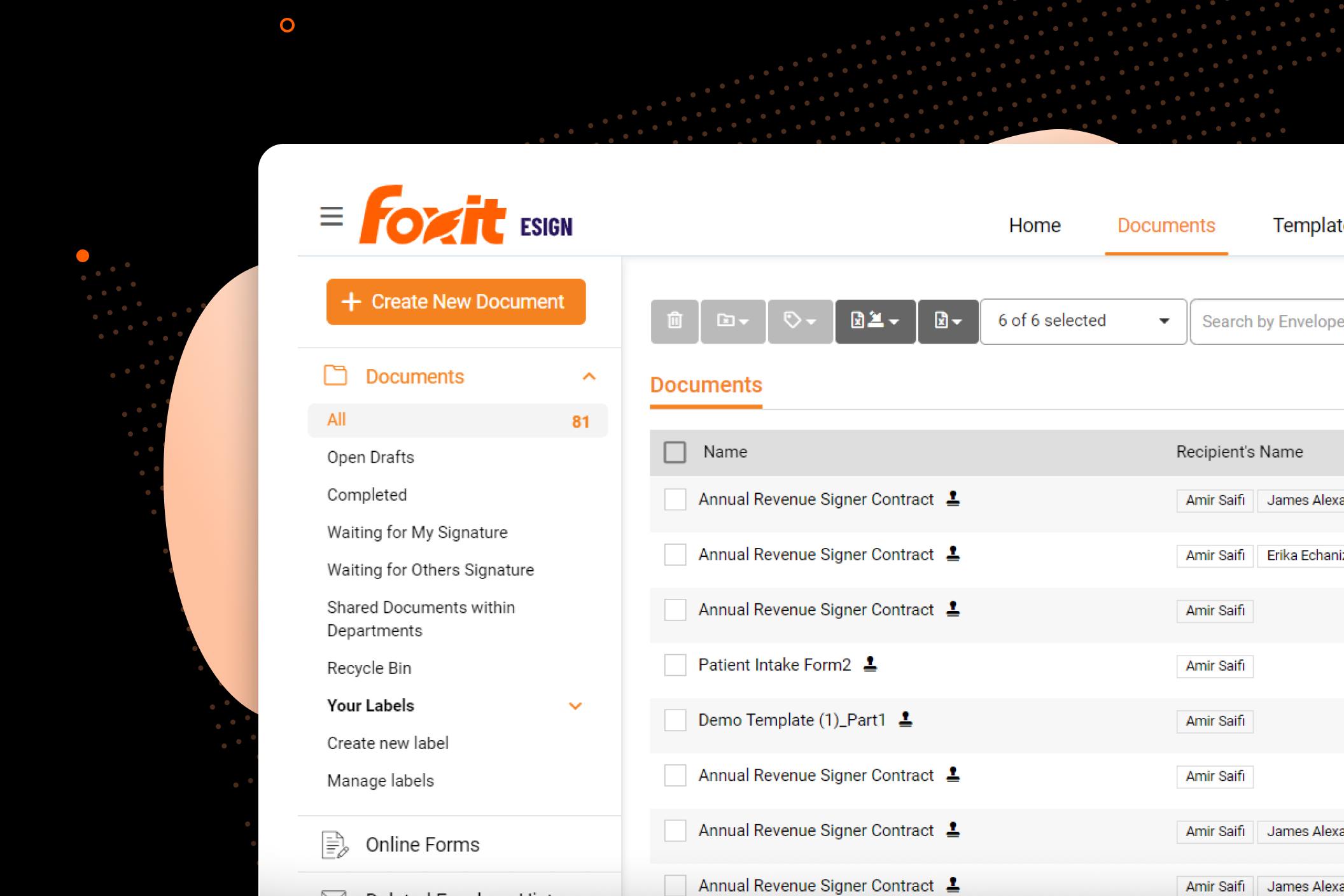
Task: Click the Online Forms sidebar icon
Action: (335, 844)
